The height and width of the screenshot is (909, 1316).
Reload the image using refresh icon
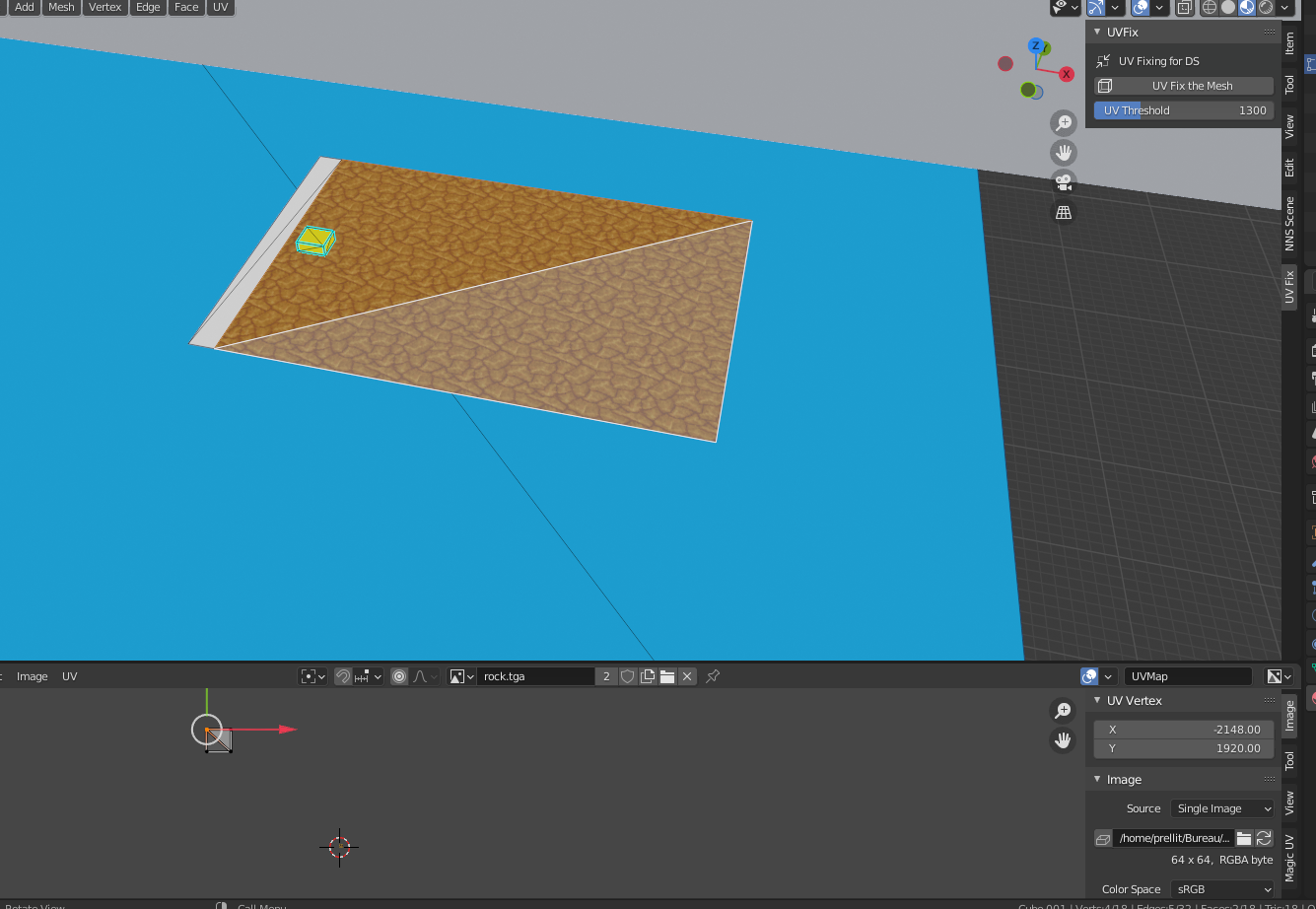[x=1264, y=838]
